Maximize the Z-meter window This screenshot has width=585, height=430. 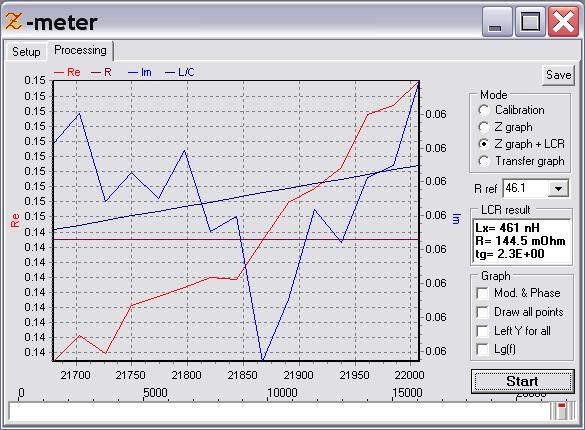(530, 23)
